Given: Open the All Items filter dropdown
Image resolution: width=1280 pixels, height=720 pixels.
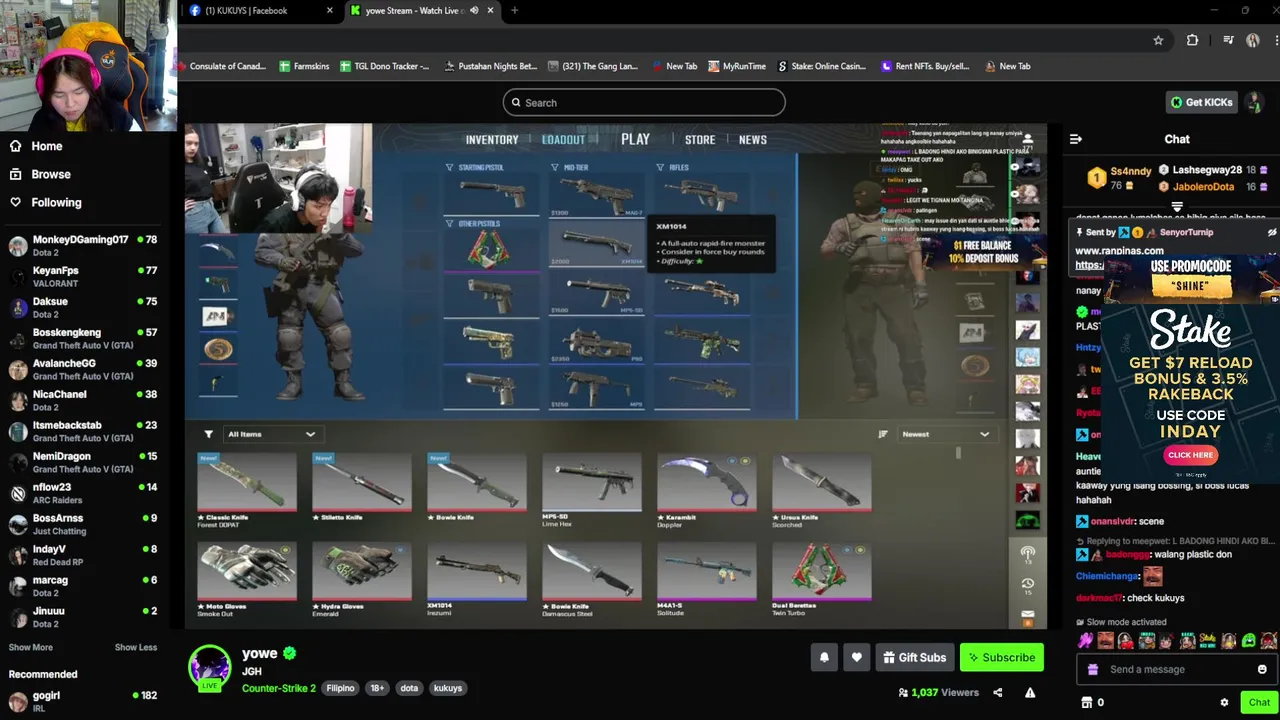Looking at the screenshot, I should coord(271,434).
